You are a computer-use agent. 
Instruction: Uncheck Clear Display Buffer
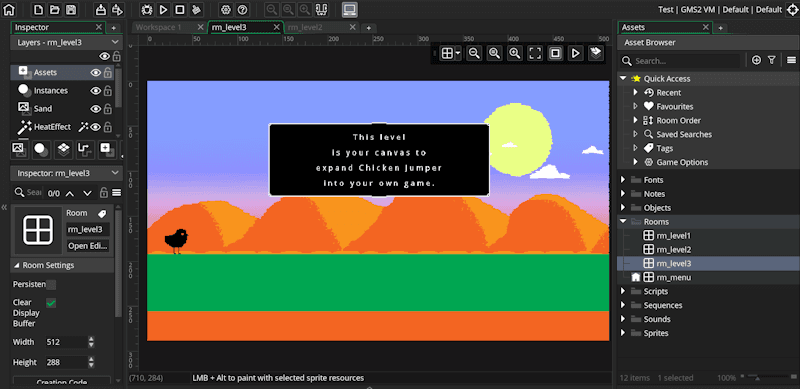click(x=51, y=303)
